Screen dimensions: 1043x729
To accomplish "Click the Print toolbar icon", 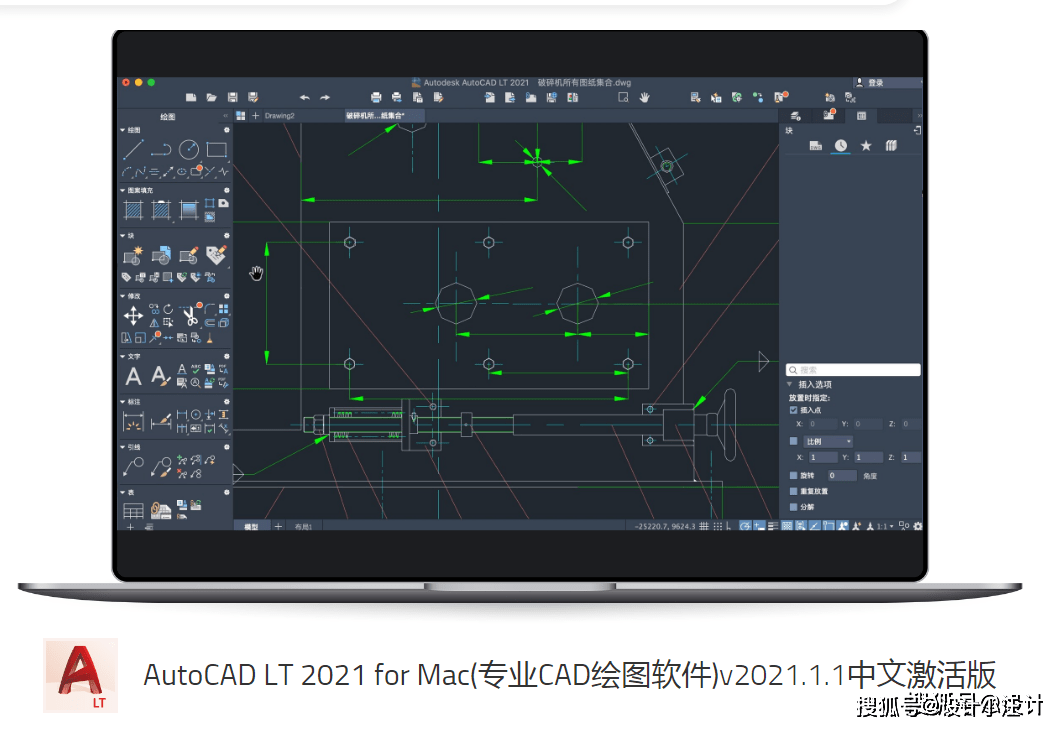I will tap(376, 97).
